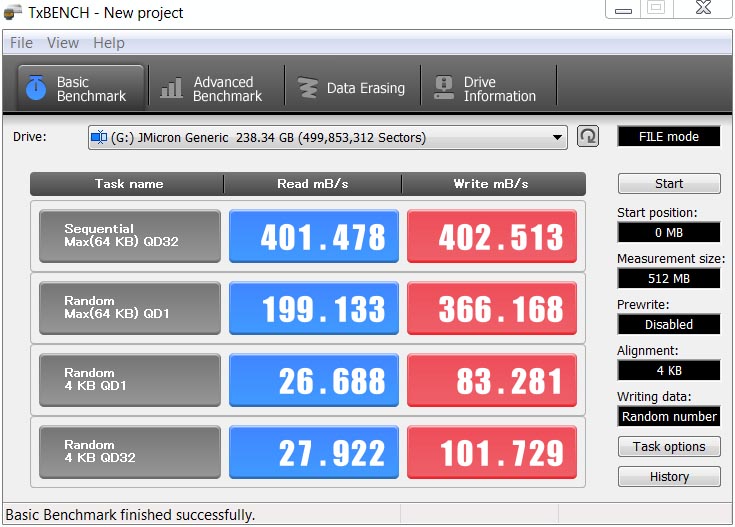Click the stopwatch icon on Basic Benchmark
The height and width of the screenshot is (527, 735).
point(36,88)
